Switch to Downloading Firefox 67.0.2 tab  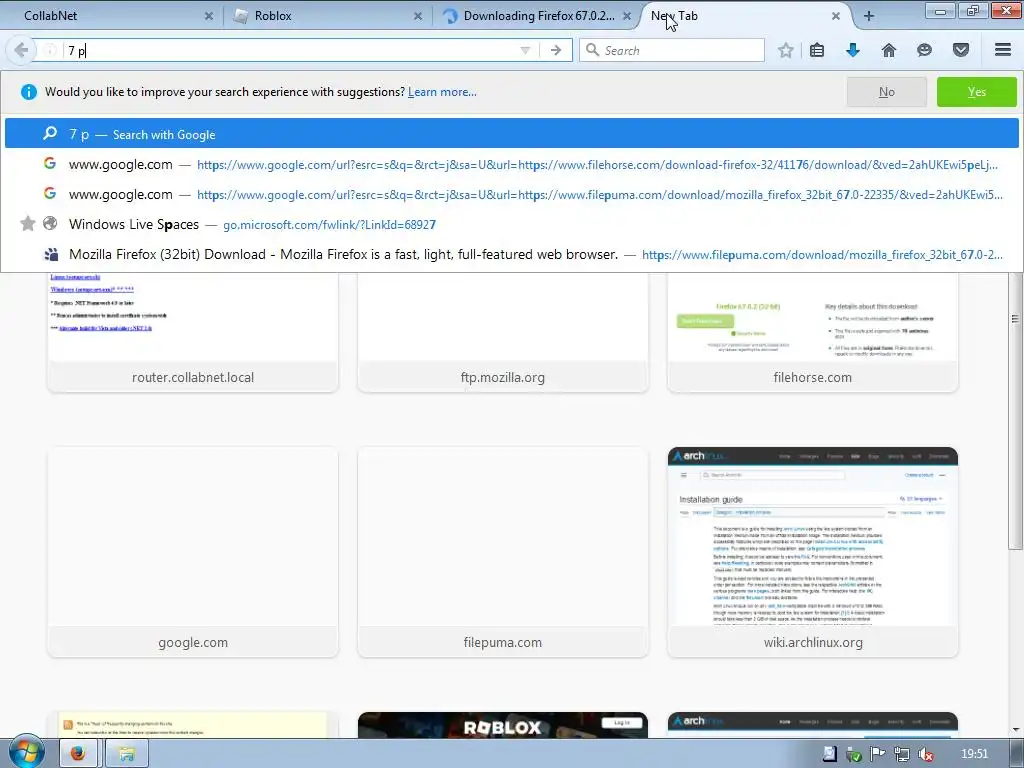pyautogui.click(x=536, y=16)
